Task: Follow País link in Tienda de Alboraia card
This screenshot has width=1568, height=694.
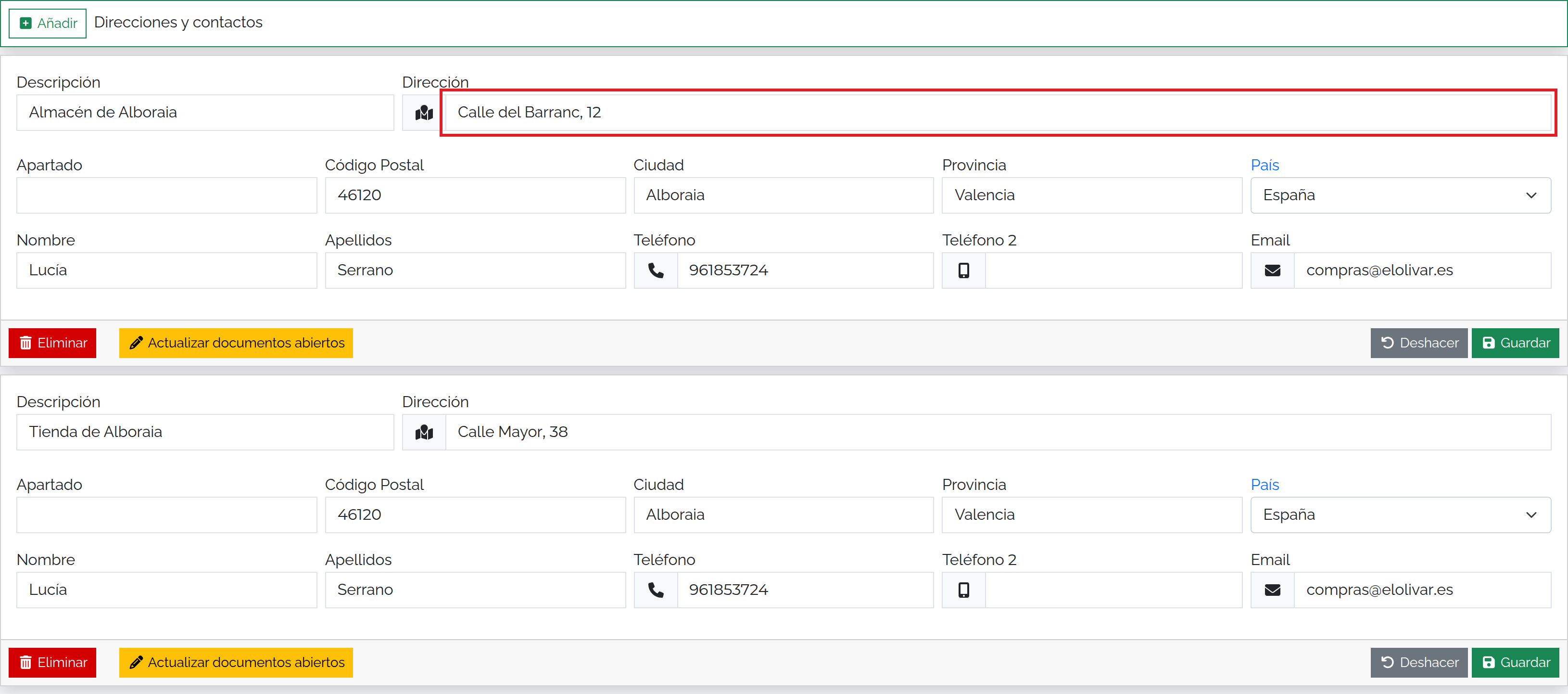Action: [1265, 485]
